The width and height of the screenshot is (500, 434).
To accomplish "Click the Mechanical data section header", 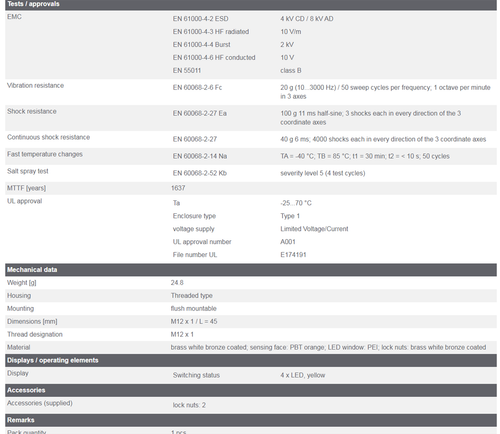I will (251, 270).
